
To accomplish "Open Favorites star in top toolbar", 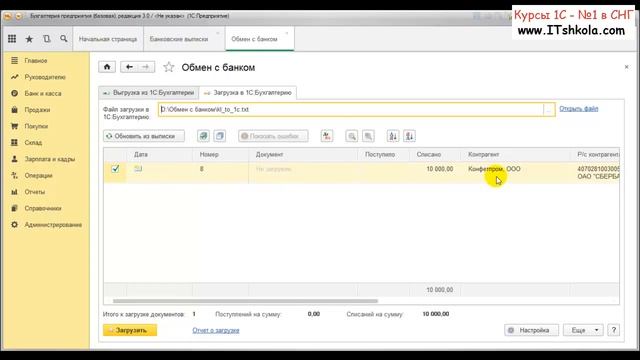I will [x=29, y=39].
